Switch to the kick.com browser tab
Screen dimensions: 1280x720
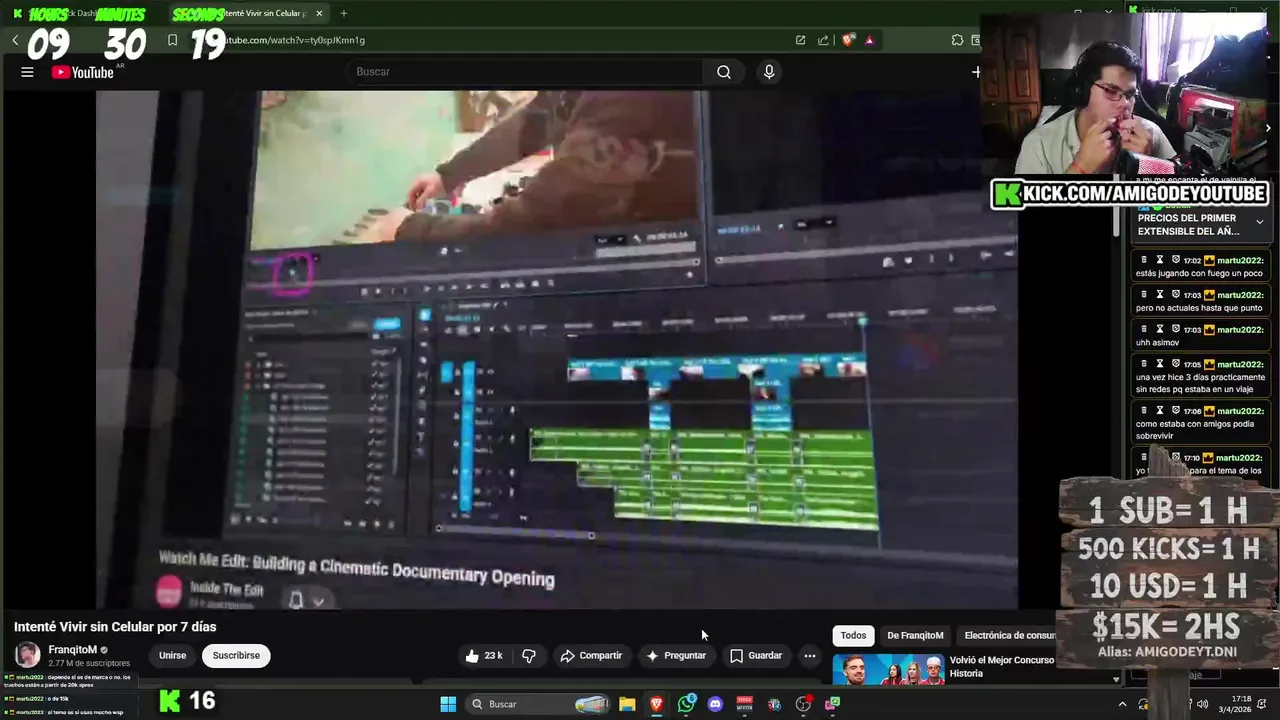coord(1160,10)
